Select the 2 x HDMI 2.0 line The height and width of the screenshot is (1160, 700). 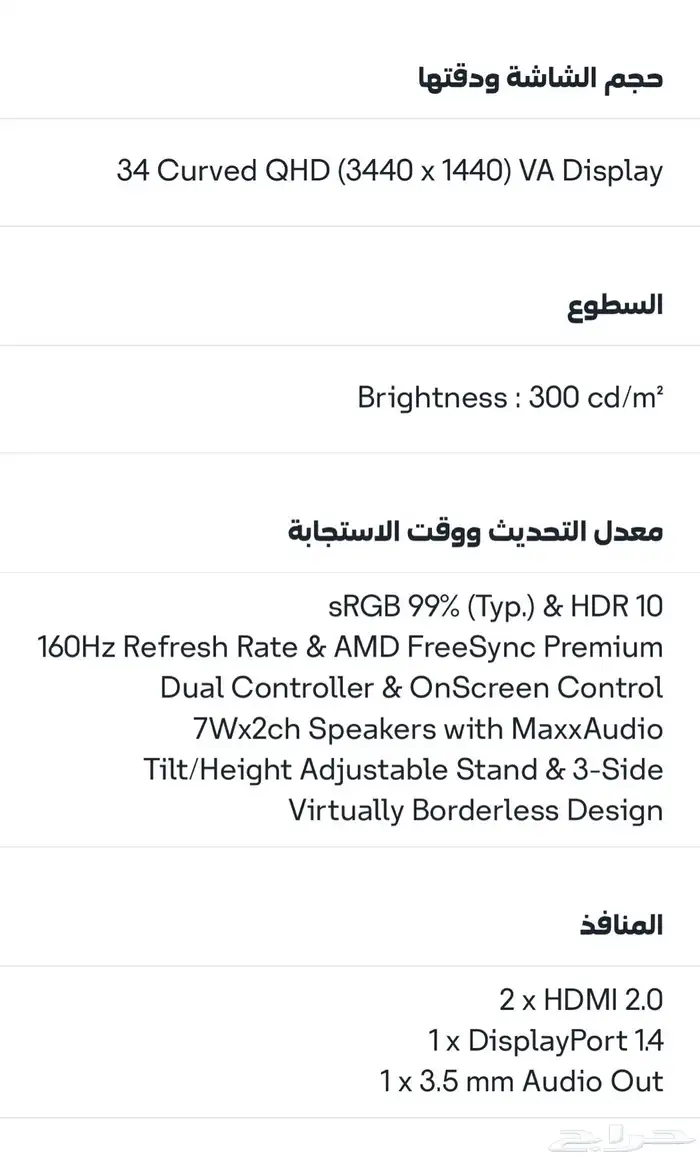tap(581, 999)
